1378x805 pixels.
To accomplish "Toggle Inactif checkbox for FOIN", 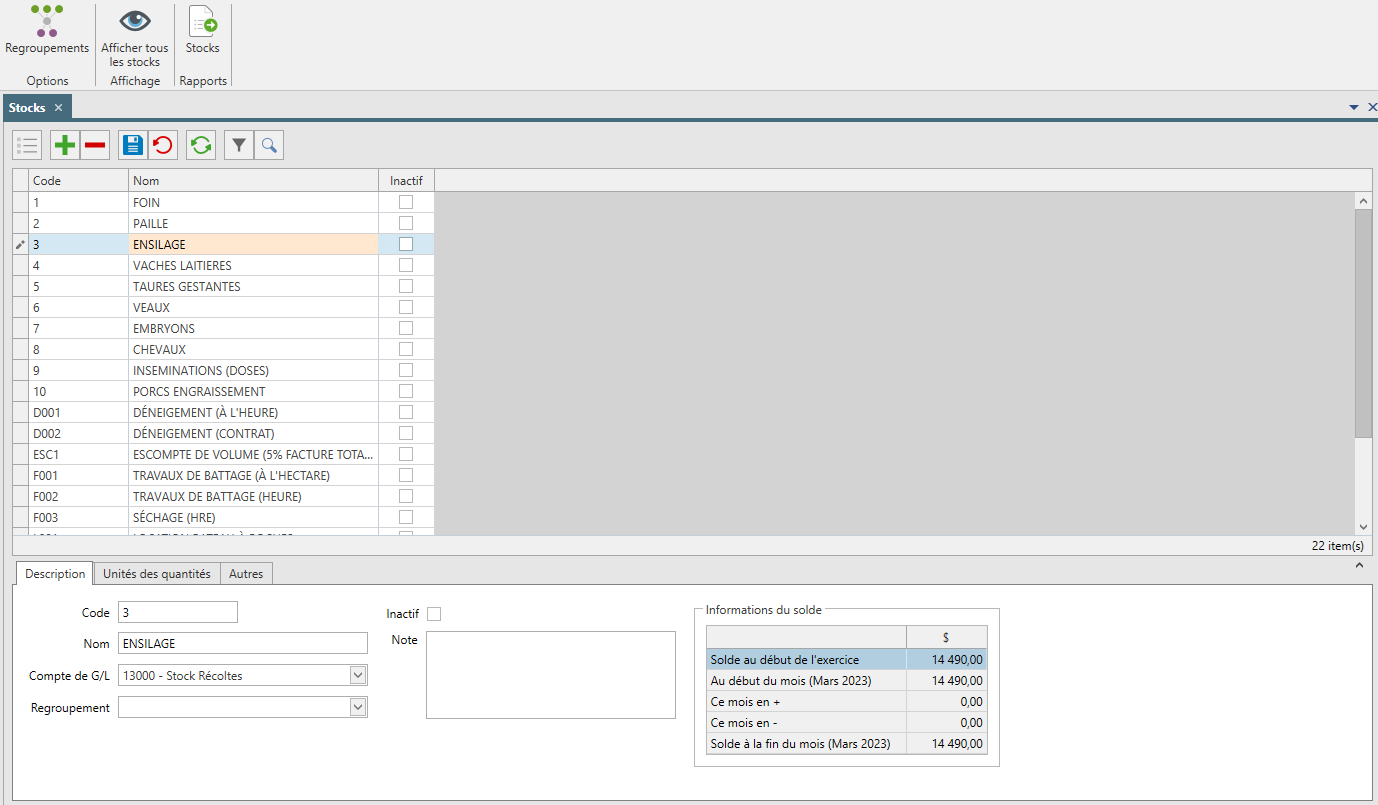I will coord(406,202).
